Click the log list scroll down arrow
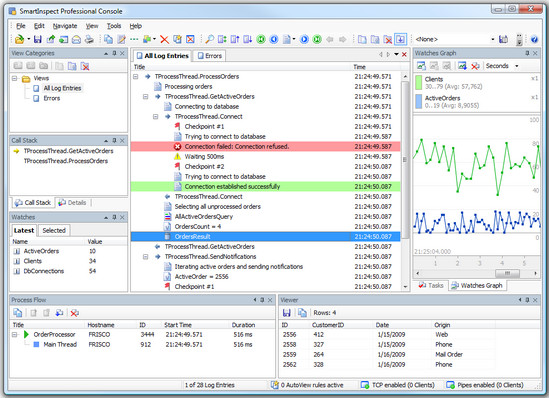This screenshot has width=549, height=398. coord(405,287)
